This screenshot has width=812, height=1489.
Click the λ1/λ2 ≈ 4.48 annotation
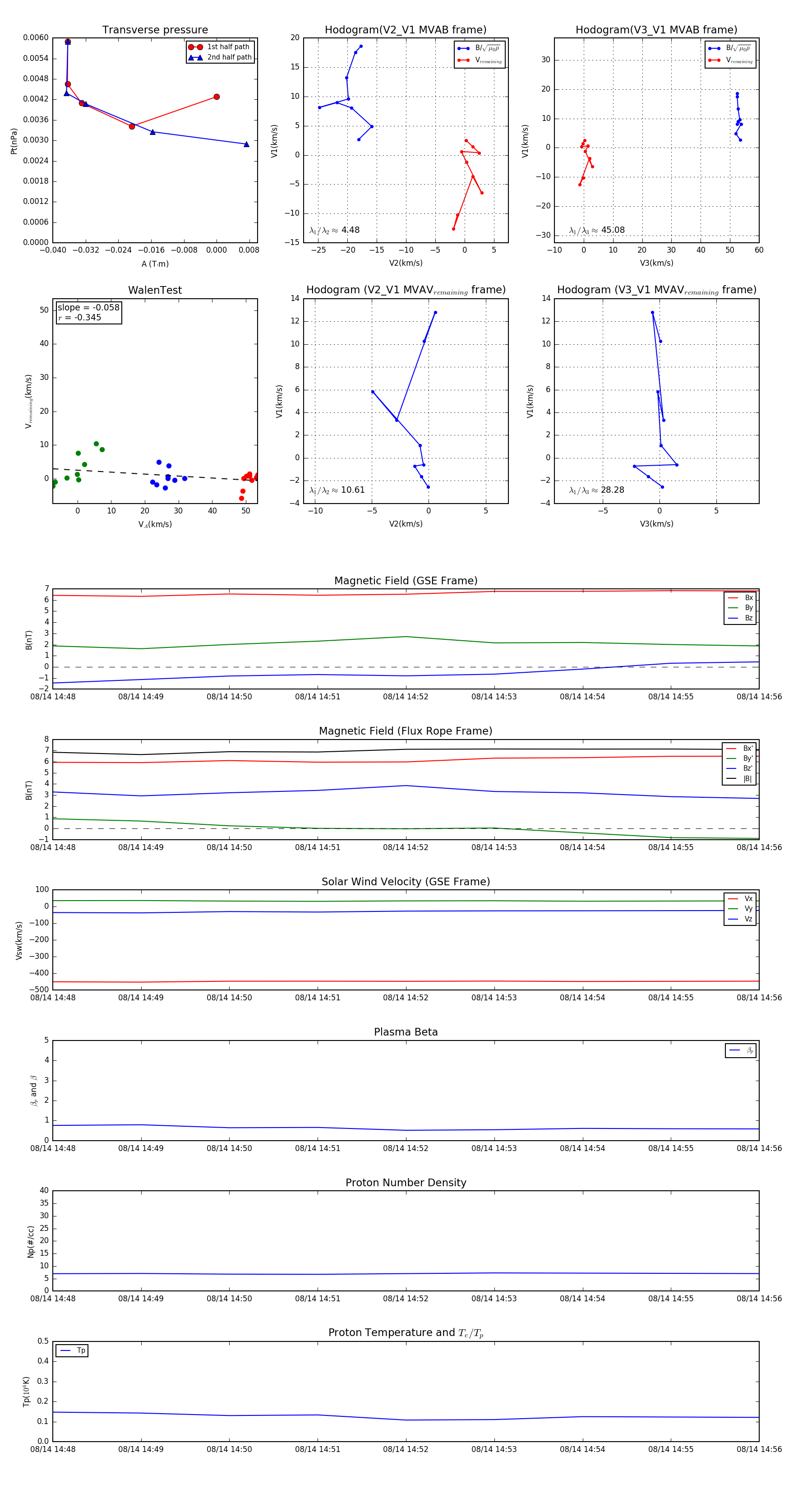tap(334, 230)
